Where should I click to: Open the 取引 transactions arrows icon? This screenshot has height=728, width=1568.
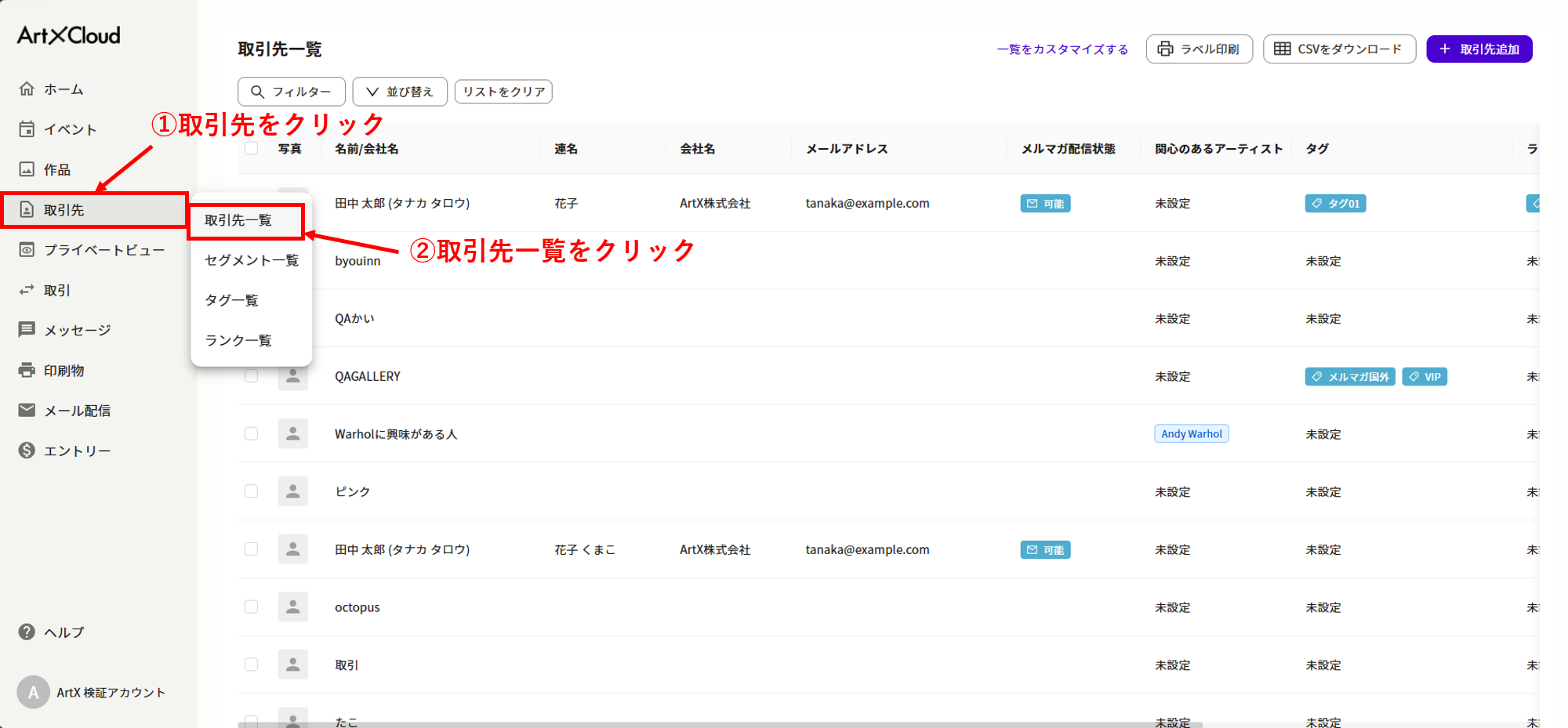27,290
